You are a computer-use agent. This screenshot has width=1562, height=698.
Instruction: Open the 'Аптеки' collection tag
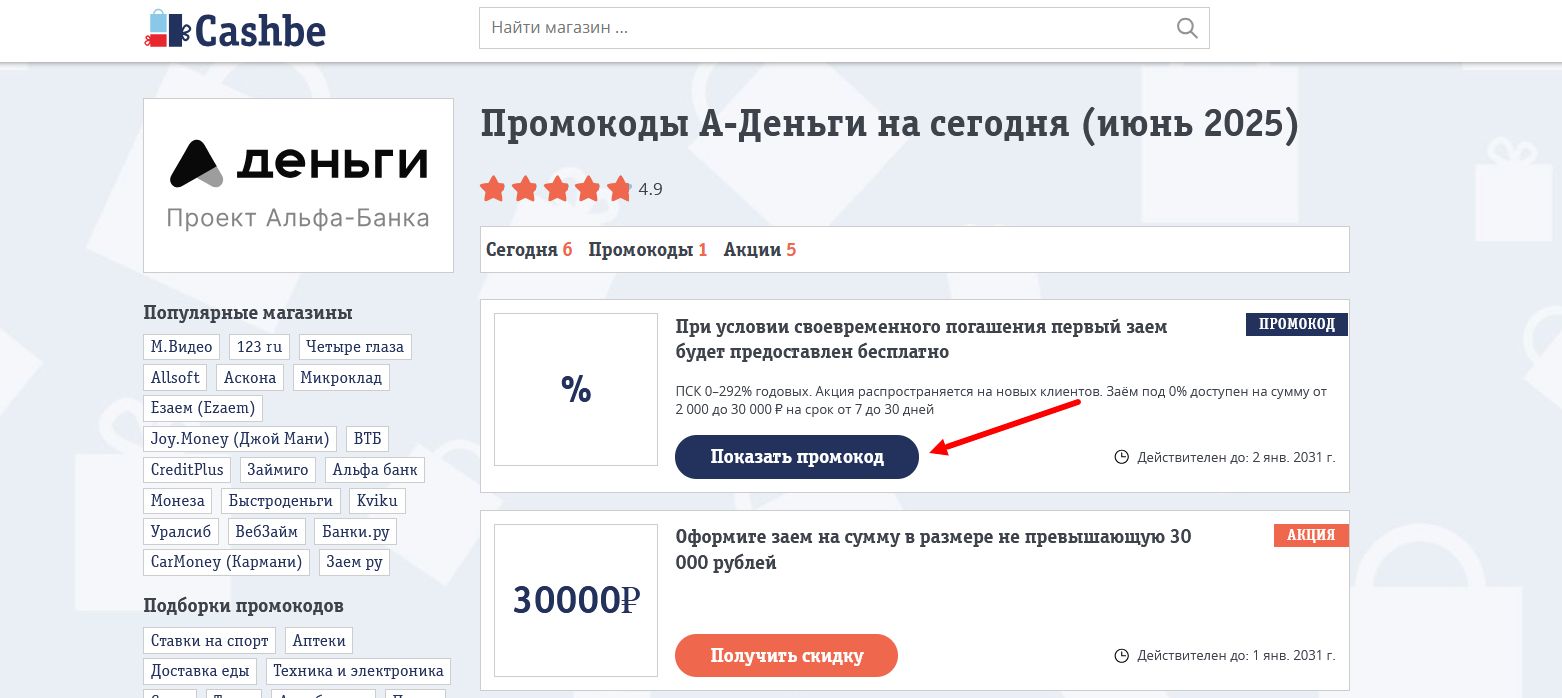pyautogui.click(x=320, y=641)
